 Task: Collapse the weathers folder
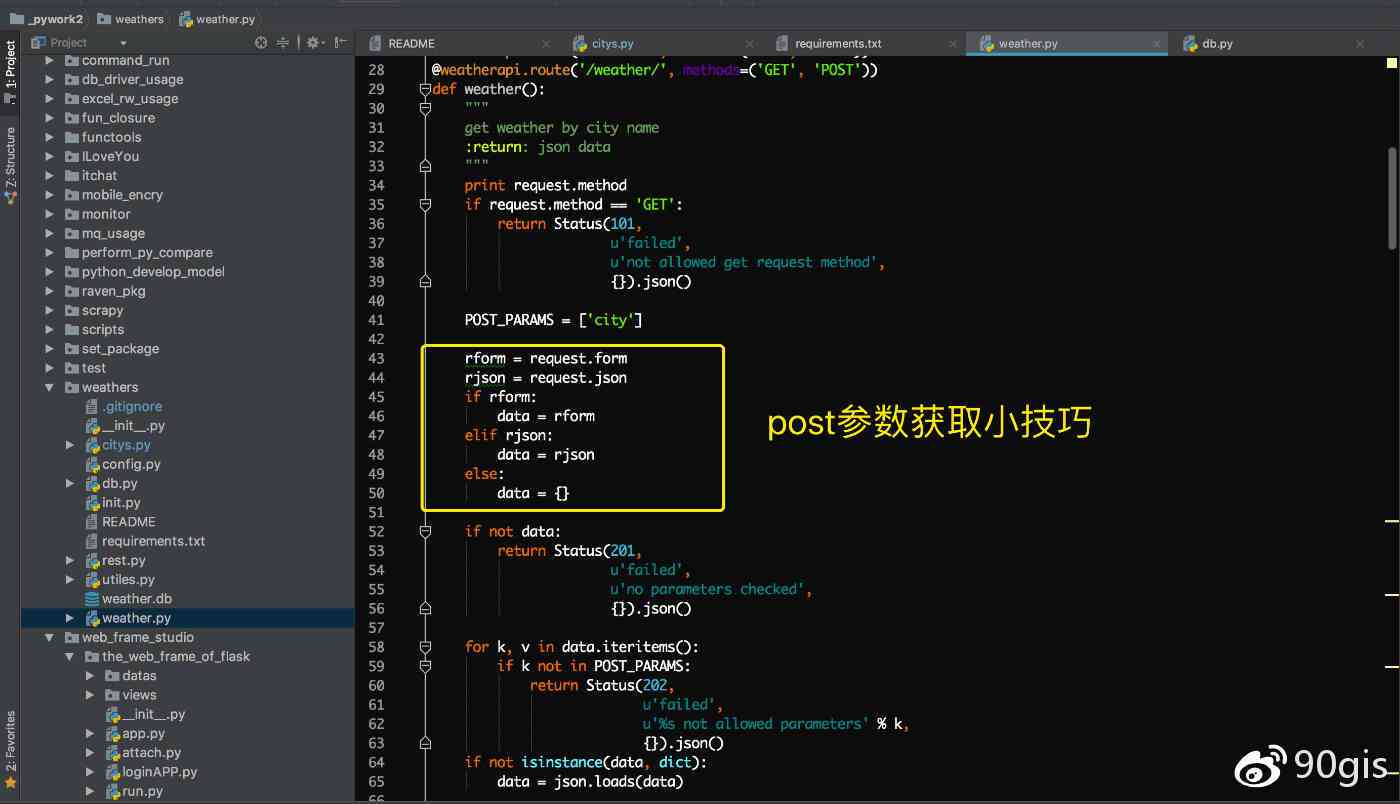click(x=47, y=387)
